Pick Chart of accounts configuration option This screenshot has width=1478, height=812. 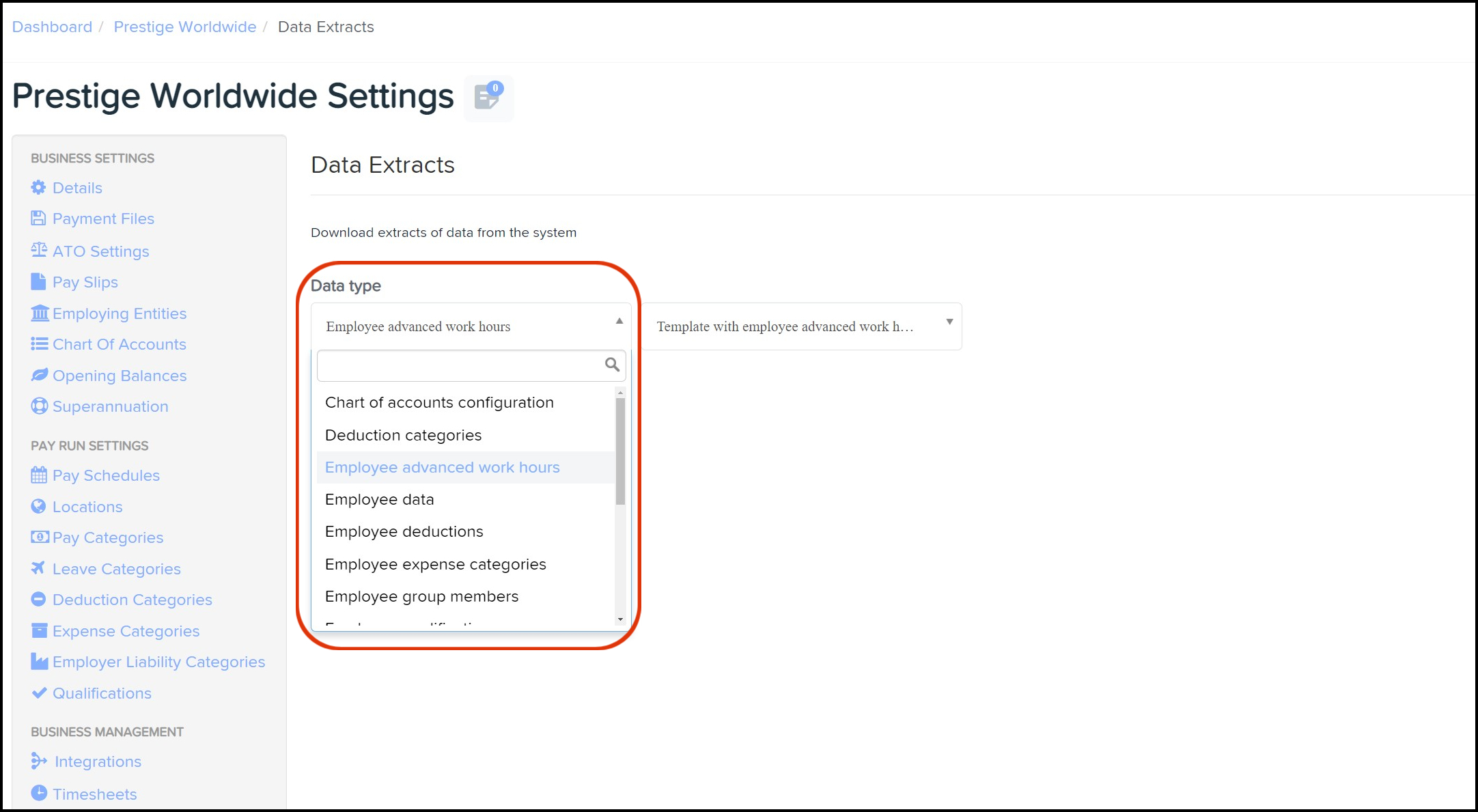439,403
